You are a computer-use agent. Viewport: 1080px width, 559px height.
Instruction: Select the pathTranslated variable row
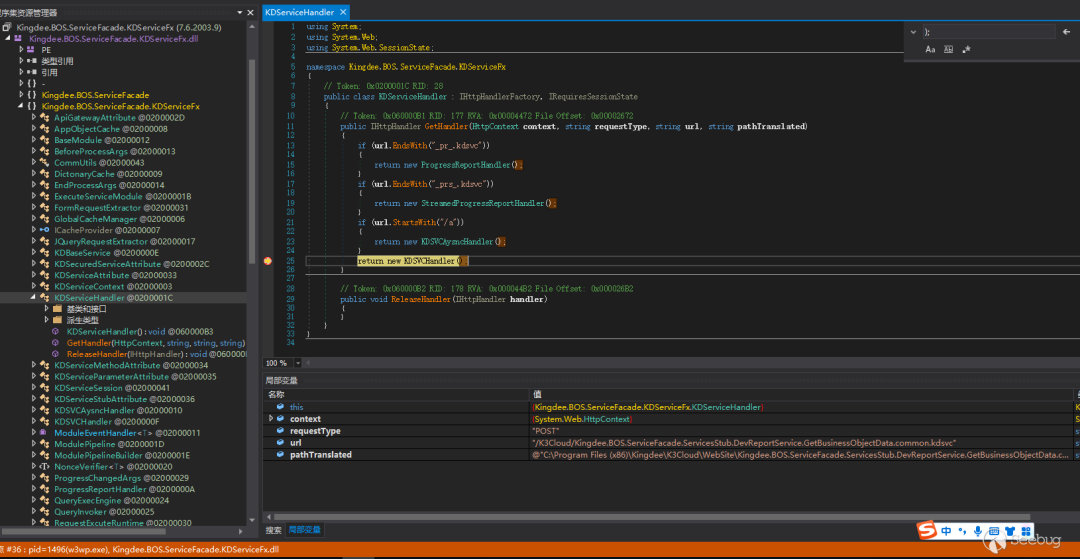pos(672,454)
